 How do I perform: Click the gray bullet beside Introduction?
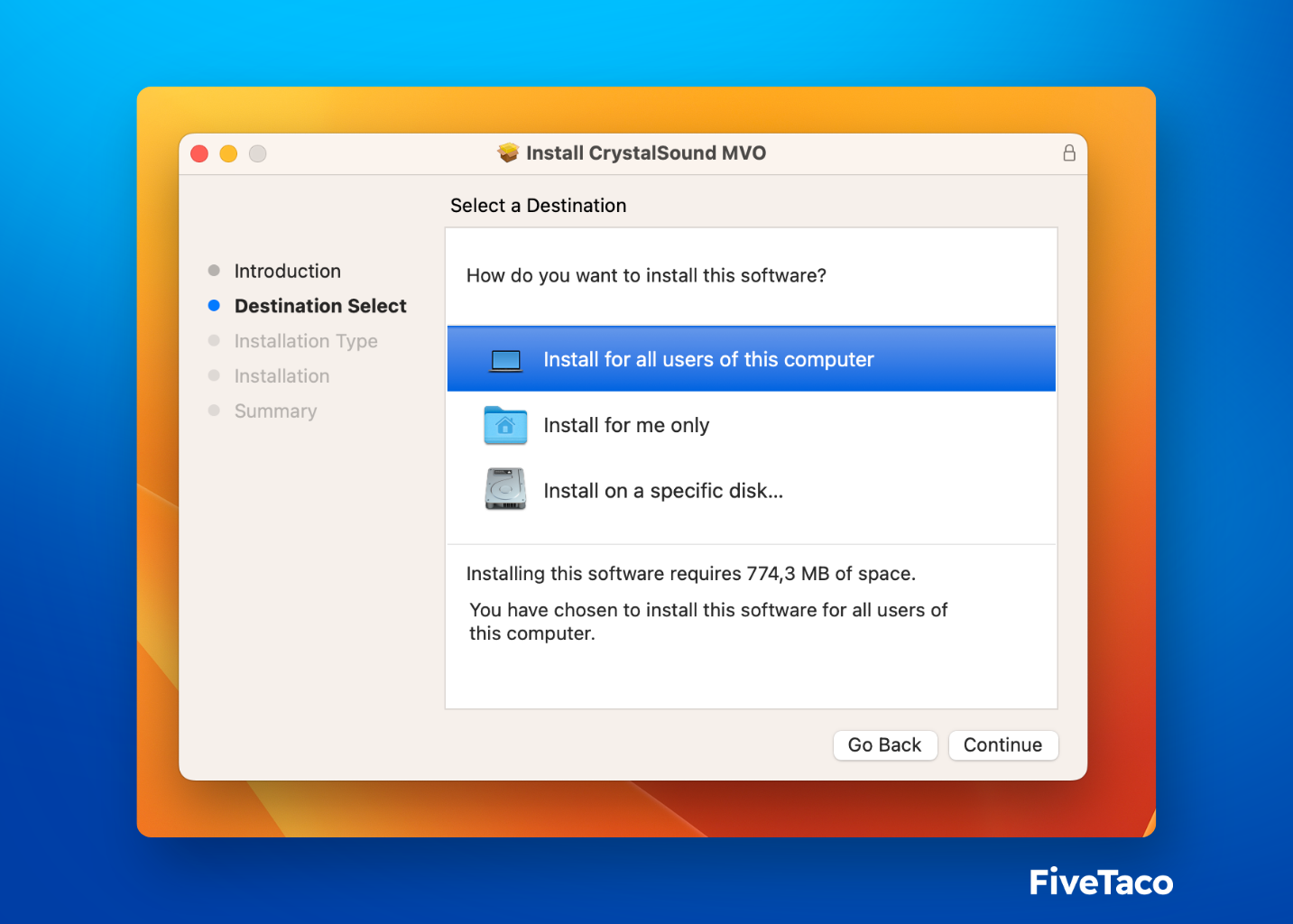point(214,271)
